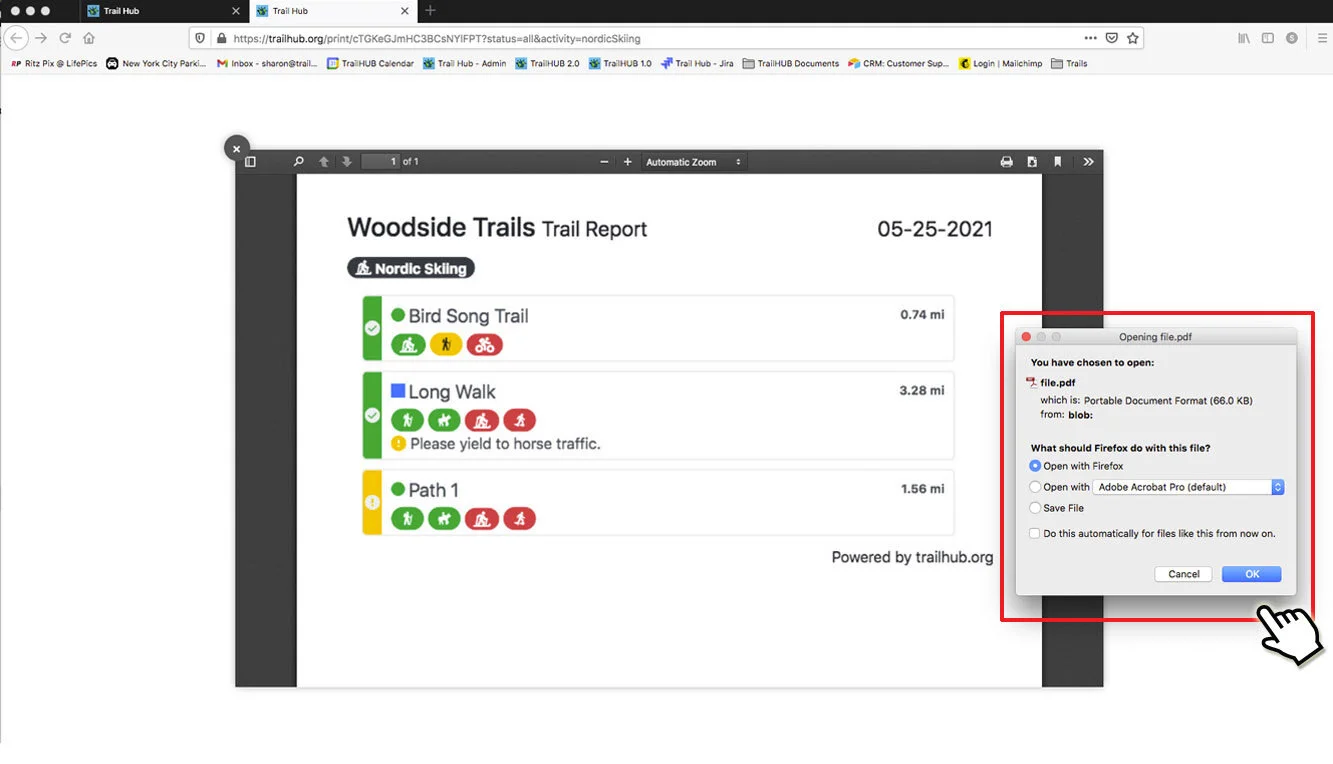The width and height of the screenshot is (1333, 764).
Task: Click OK in Opening file dialog
Action: point(1252,574)
